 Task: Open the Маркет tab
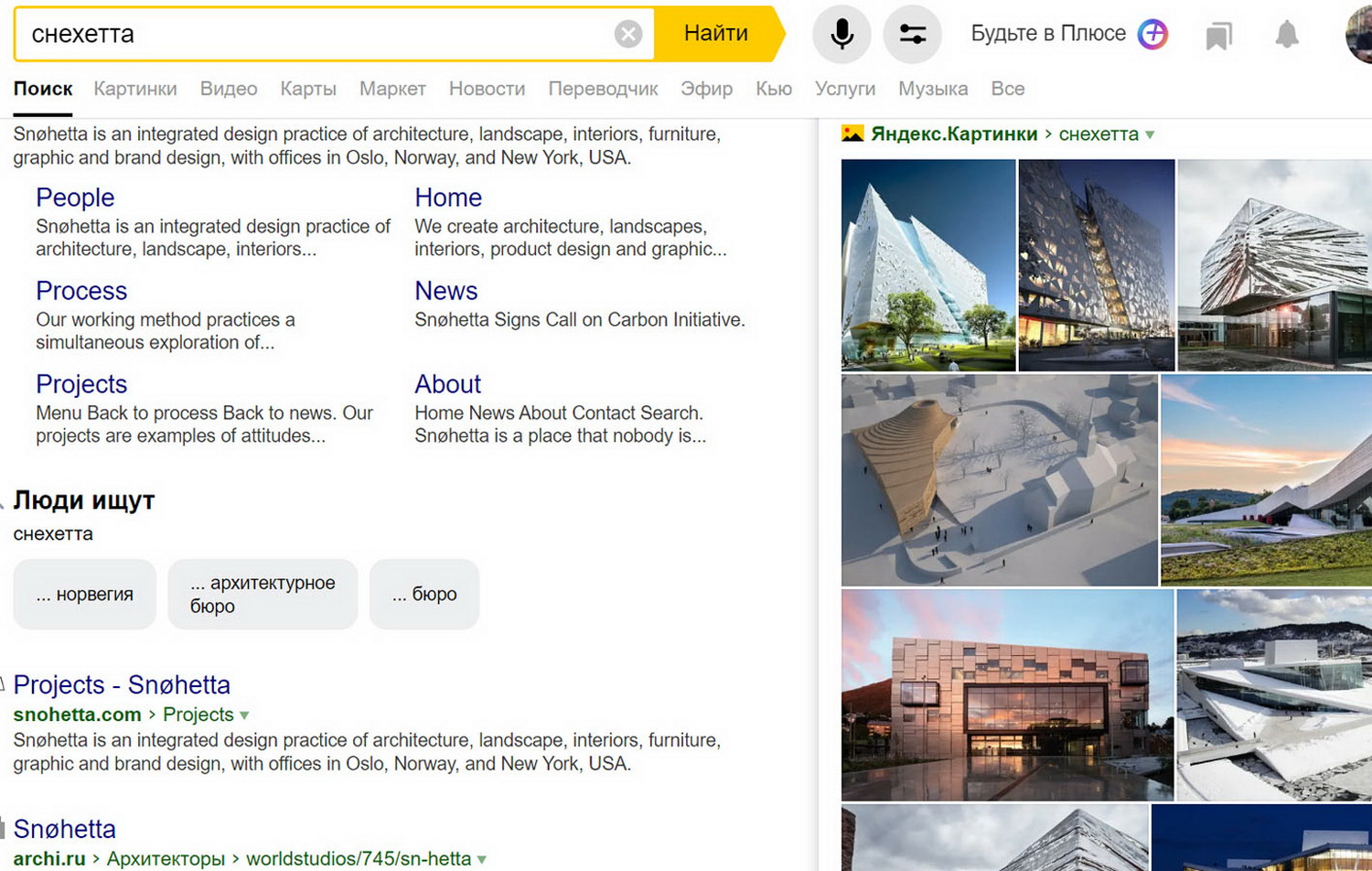point(392,89)
